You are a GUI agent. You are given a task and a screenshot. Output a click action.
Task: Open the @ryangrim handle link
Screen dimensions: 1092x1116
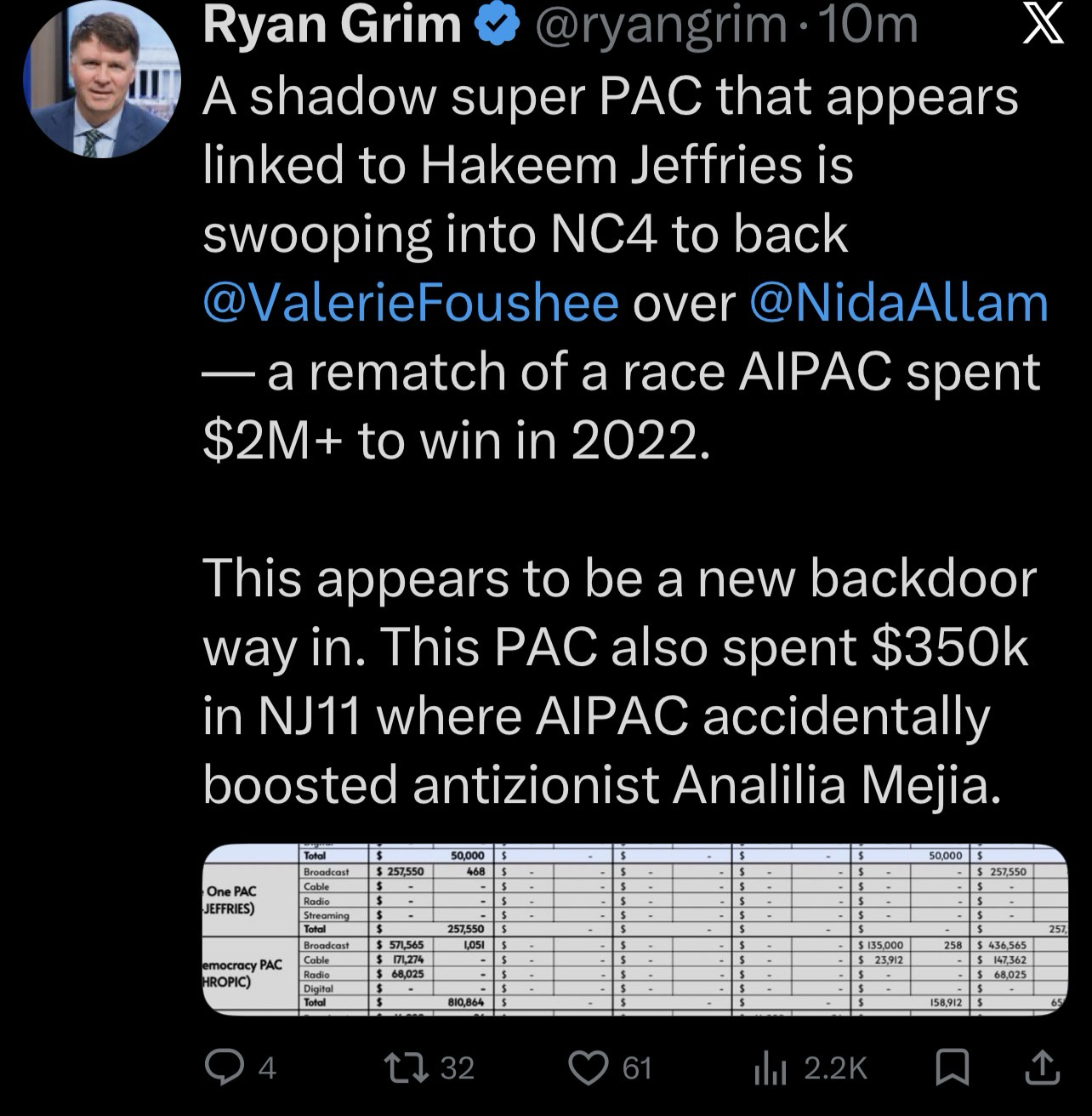click(658, 25)
